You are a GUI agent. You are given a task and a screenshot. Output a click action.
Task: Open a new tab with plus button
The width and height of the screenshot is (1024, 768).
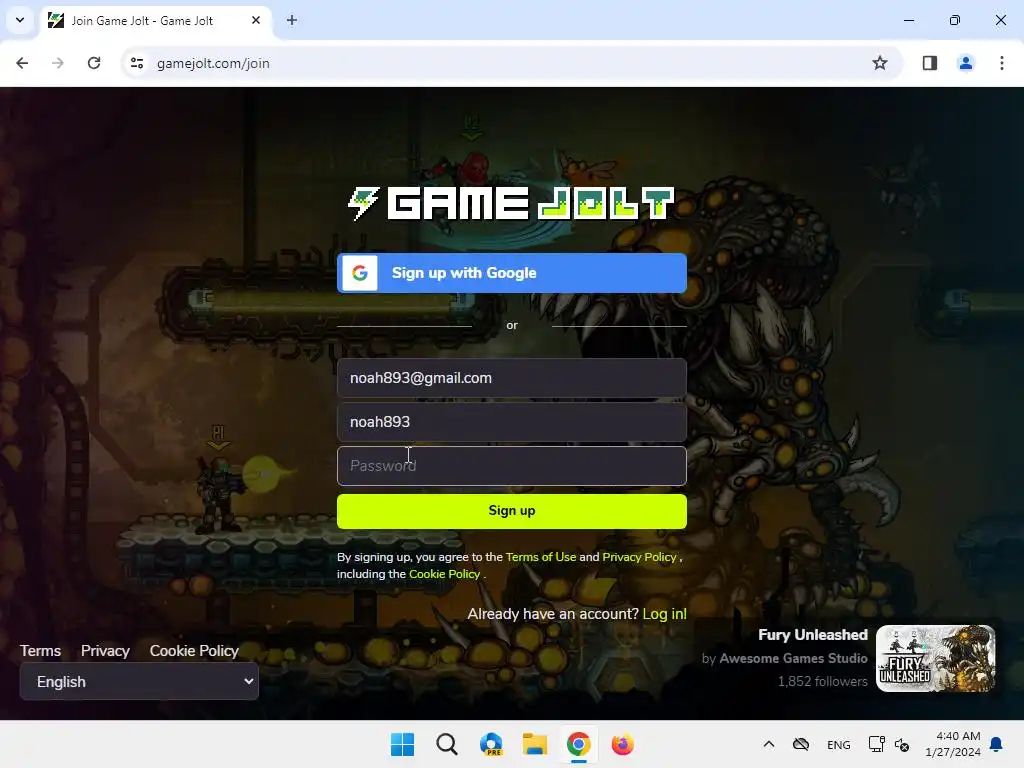[292, 20]
